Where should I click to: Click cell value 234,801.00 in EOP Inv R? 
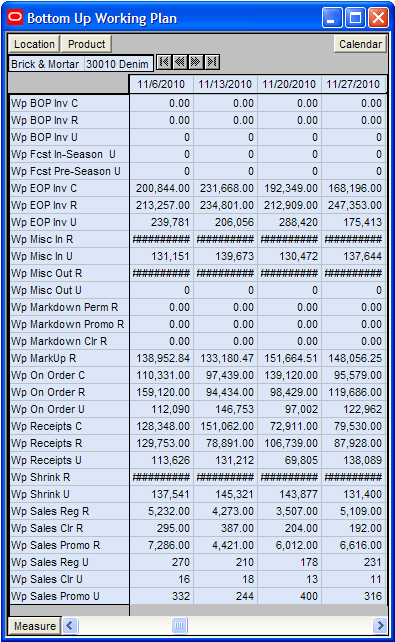coord(225,205)
